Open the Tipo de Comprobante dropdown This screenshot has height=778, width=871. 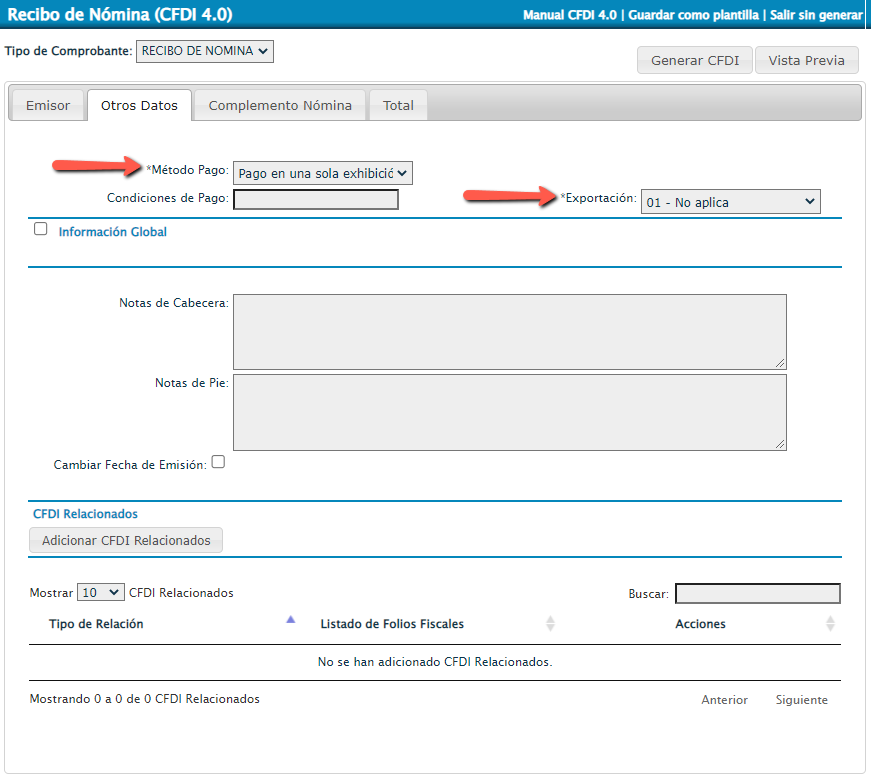[204, 51]
